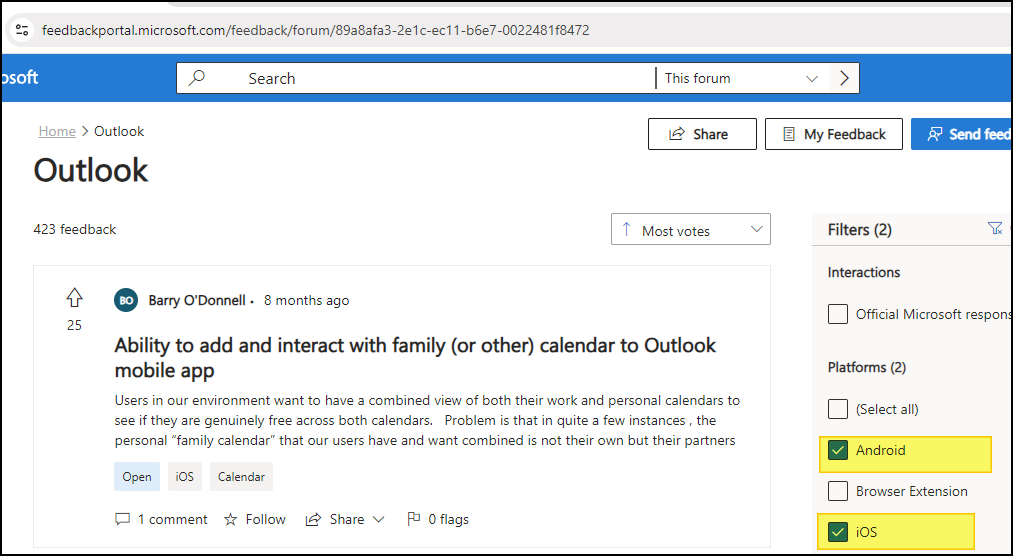Click the search magnifier icon
Screen dimensions: 1013x556
coord(196,78)
